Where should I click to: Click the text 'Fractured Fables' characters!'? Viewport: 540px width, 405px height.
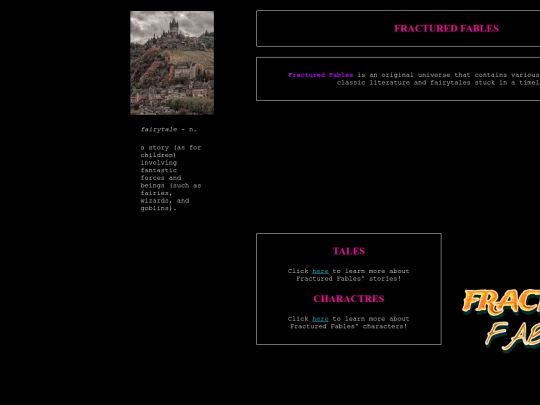tap(349, 326)
